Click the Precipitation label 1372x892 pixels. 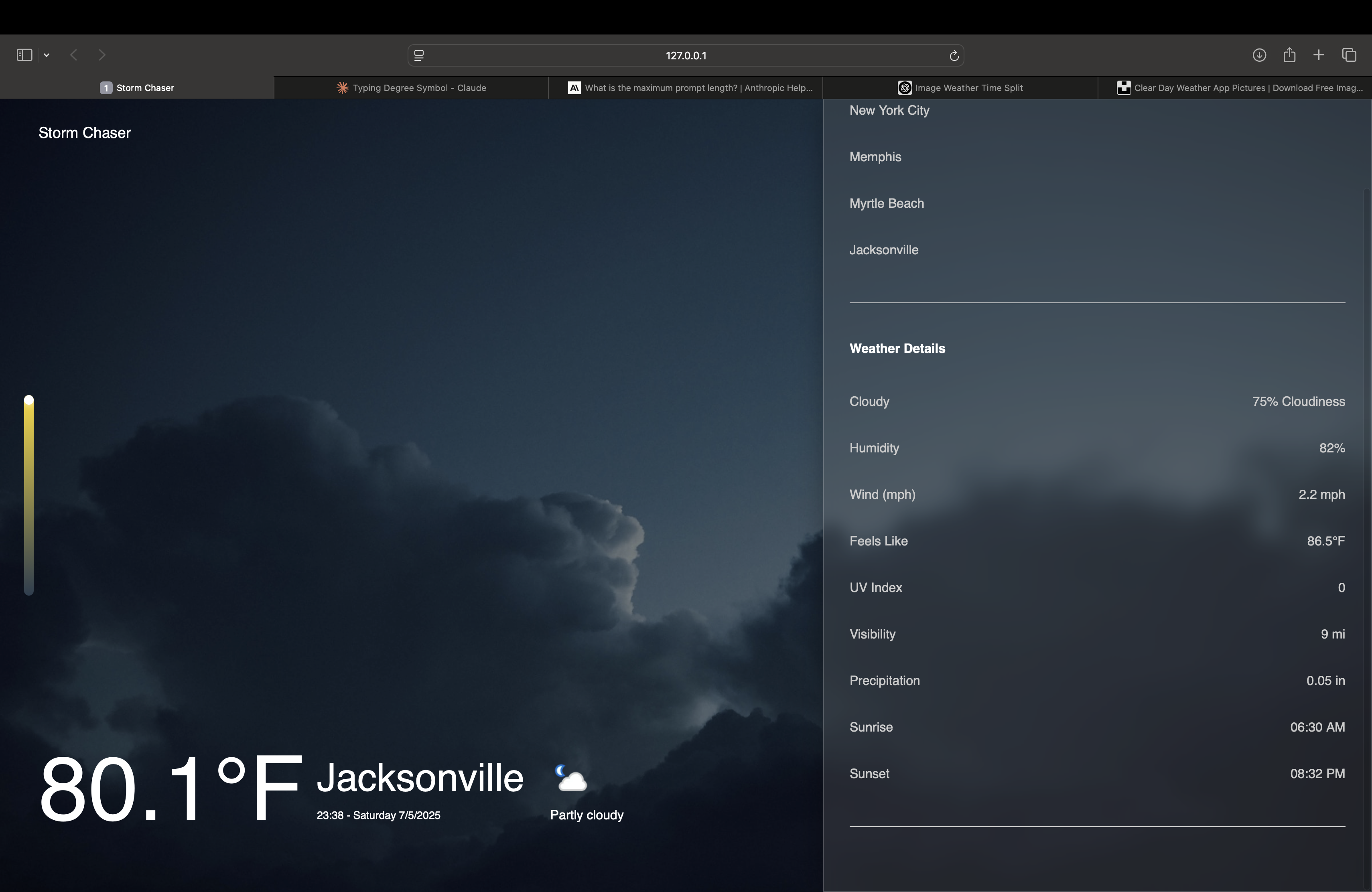pyautogui.click(x=884, y=681)
